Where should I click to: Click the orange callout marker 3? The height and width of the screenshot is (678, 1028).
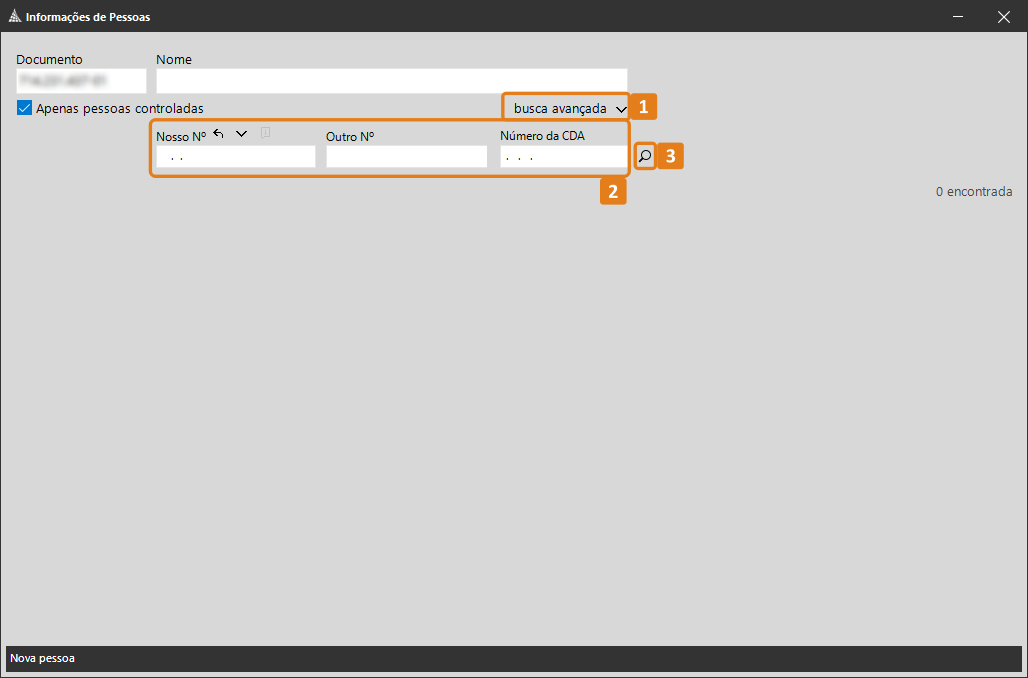point(671,156)
